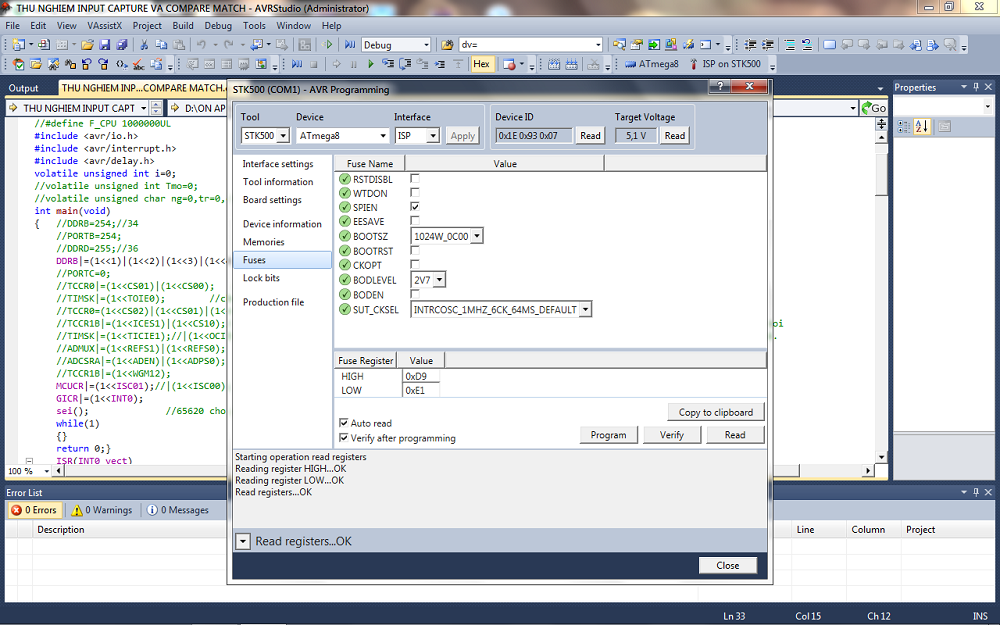Click Copy to clipboard button

coord(716,412)
